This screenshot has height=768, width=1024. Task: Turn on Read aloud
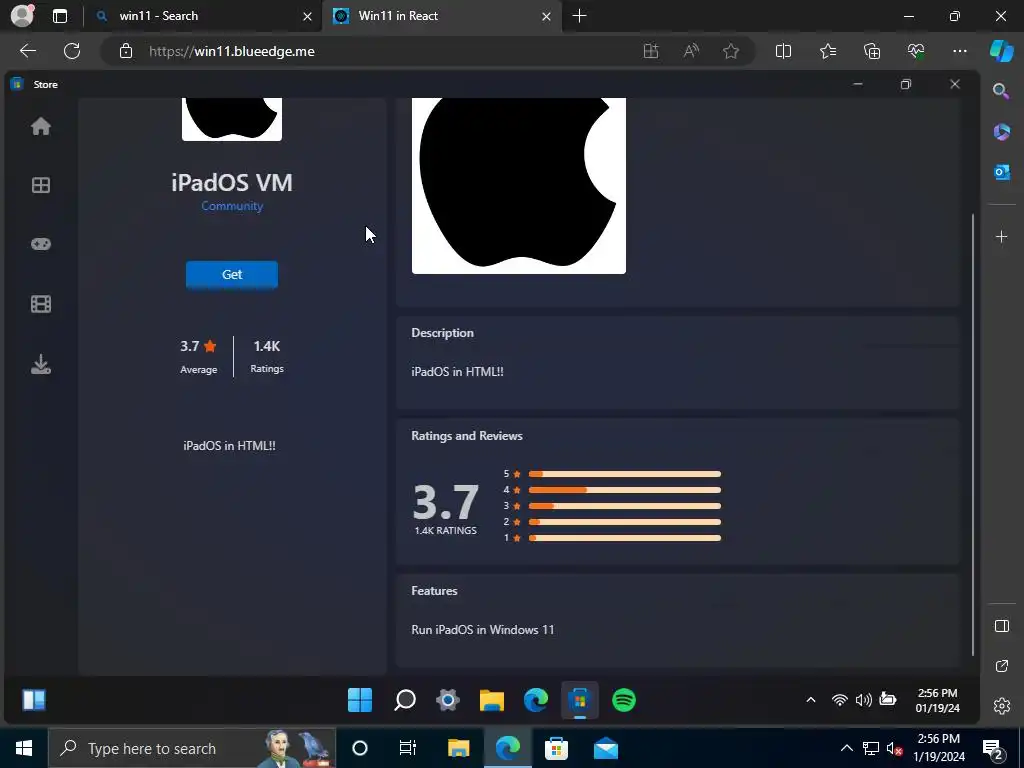pos(691,51)
